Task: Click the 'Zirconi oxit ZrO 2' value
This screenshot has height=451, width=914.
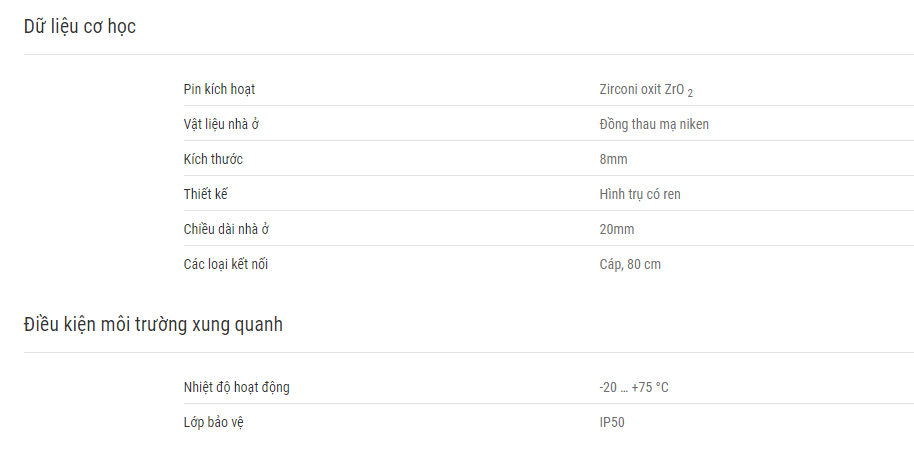Action: pos(646,90)
